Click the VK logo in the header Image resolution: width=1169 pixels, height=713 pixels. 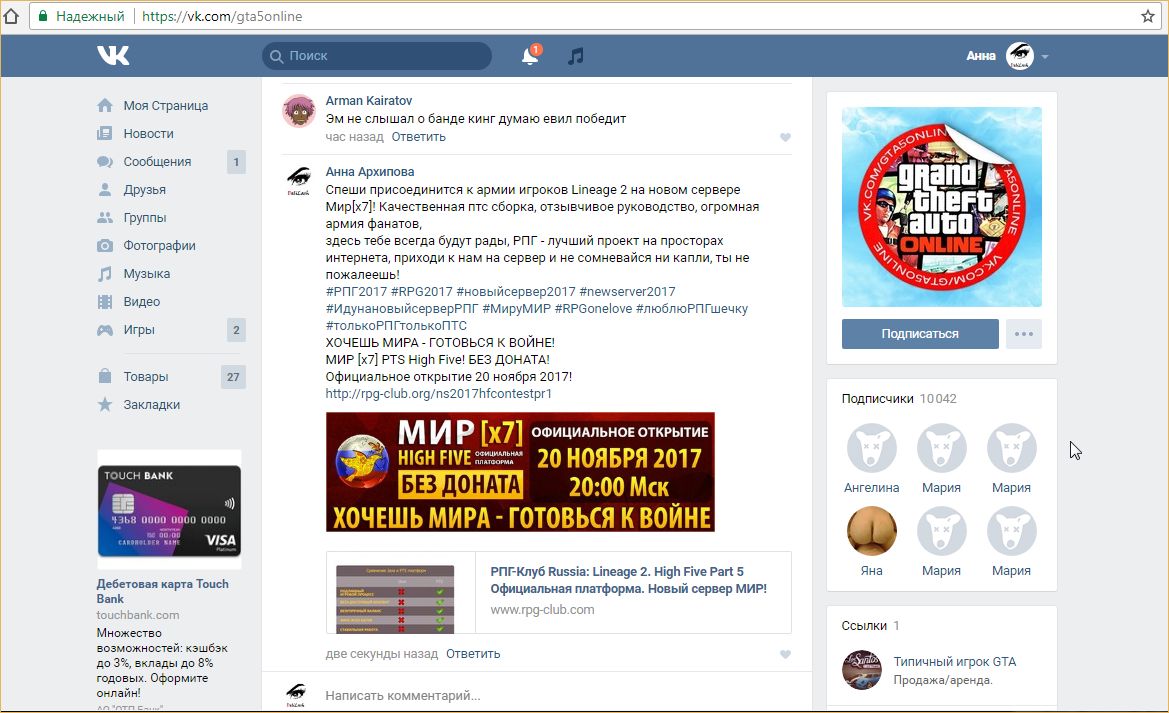[113, 55]
